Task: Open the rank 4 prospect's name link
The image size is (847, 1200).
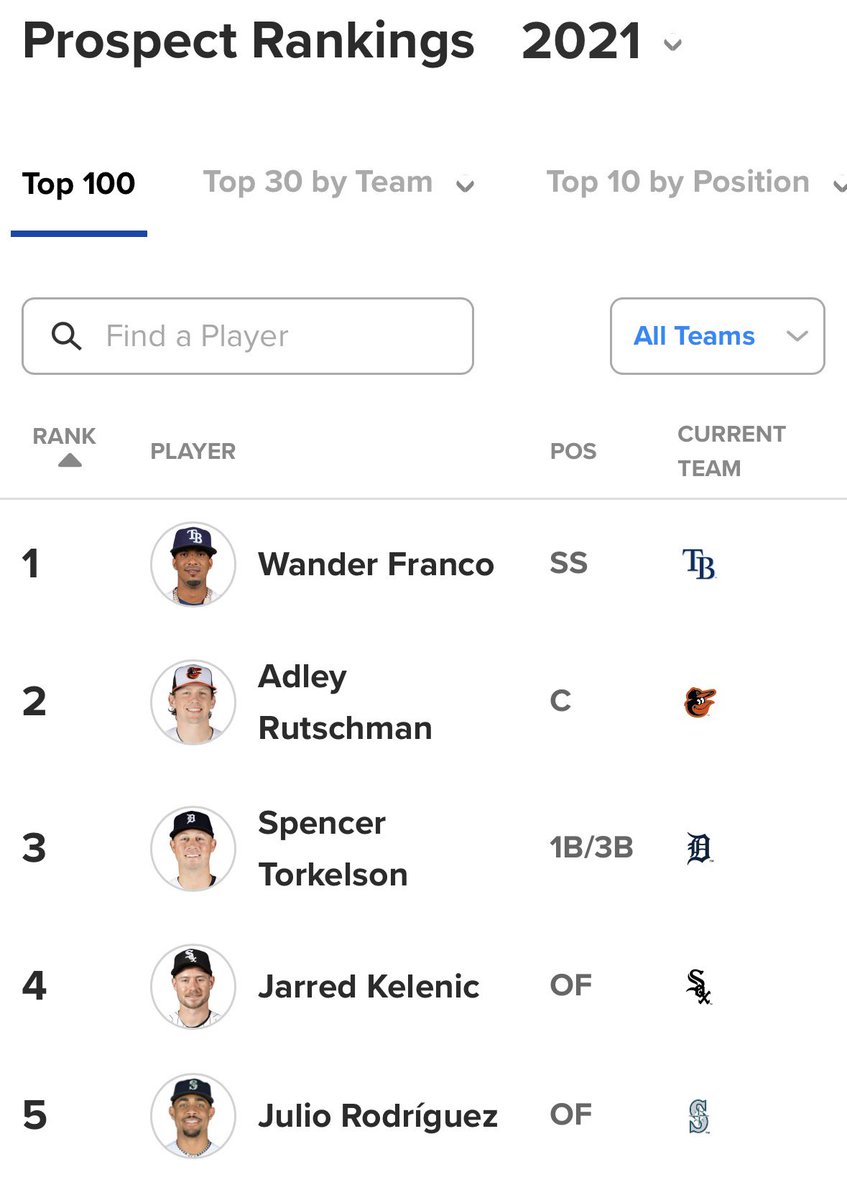Action: click(x=369, y=987)
